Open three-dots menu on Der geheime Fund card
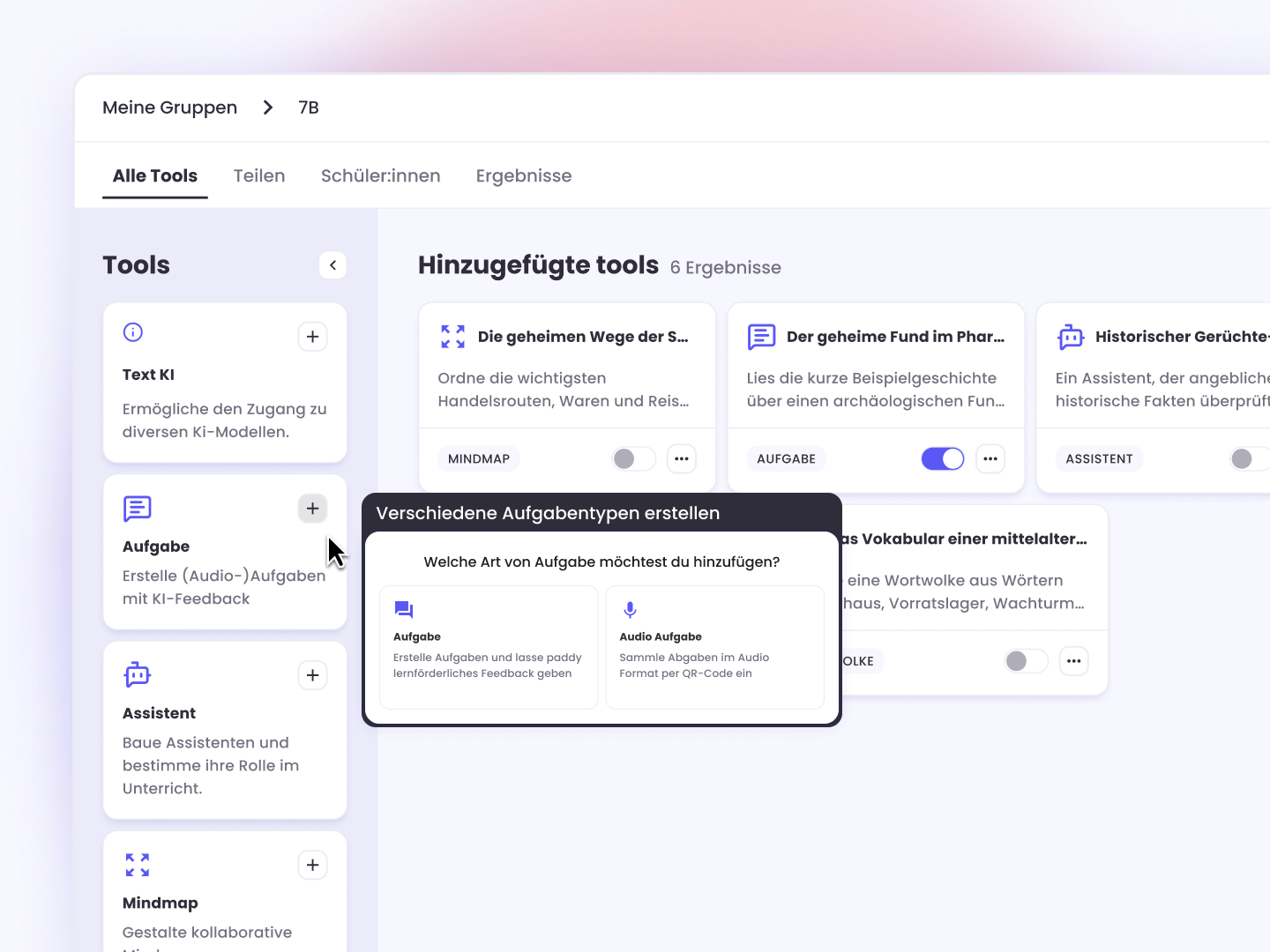Screen dimensions: 1270x952 (990, 459)
